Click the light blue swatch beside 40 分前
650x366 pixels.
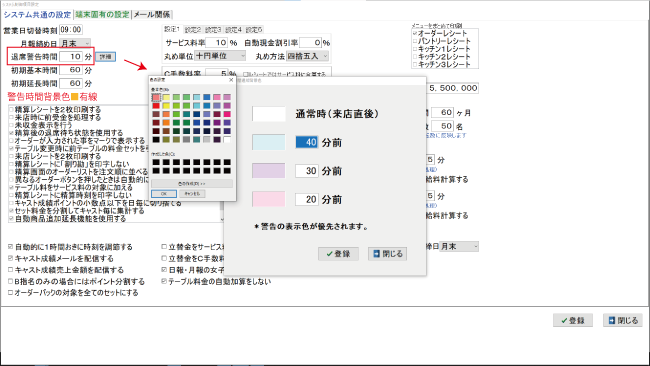tap(269, 142)
